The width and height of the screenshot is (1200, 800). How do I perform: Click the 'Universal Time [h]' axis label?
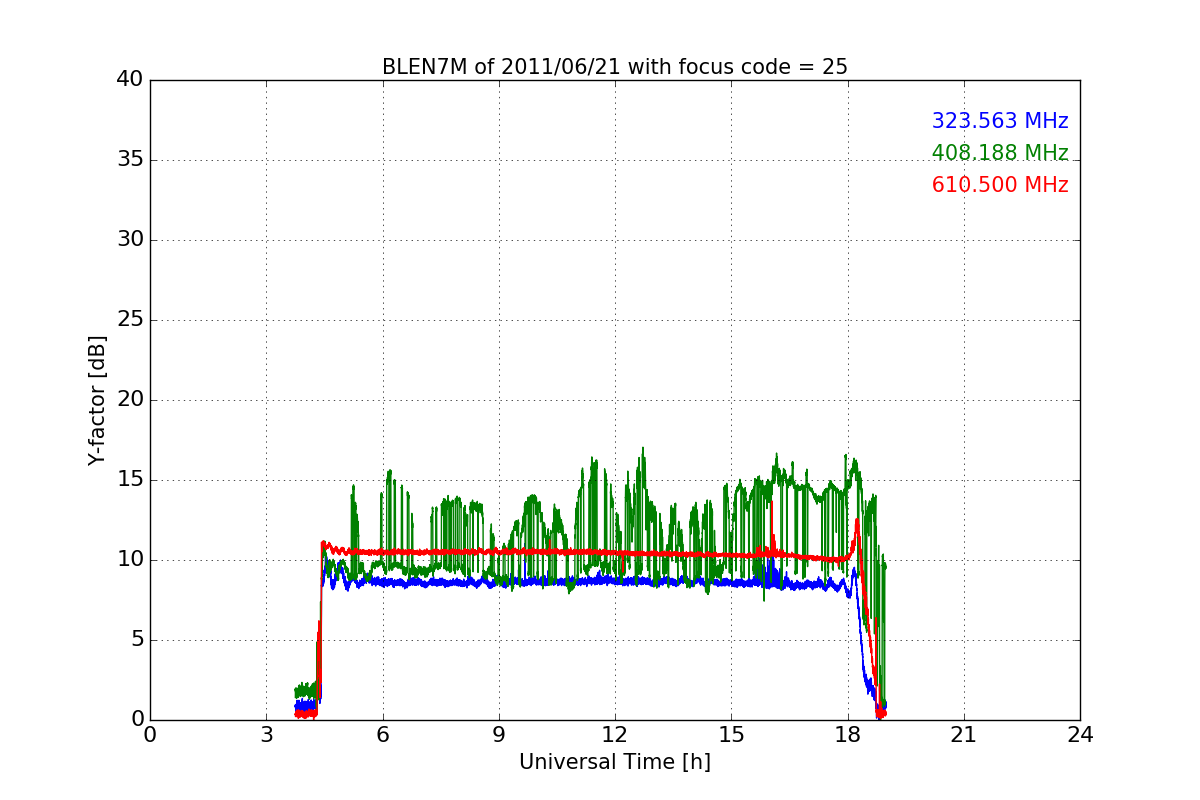[615, 762]
